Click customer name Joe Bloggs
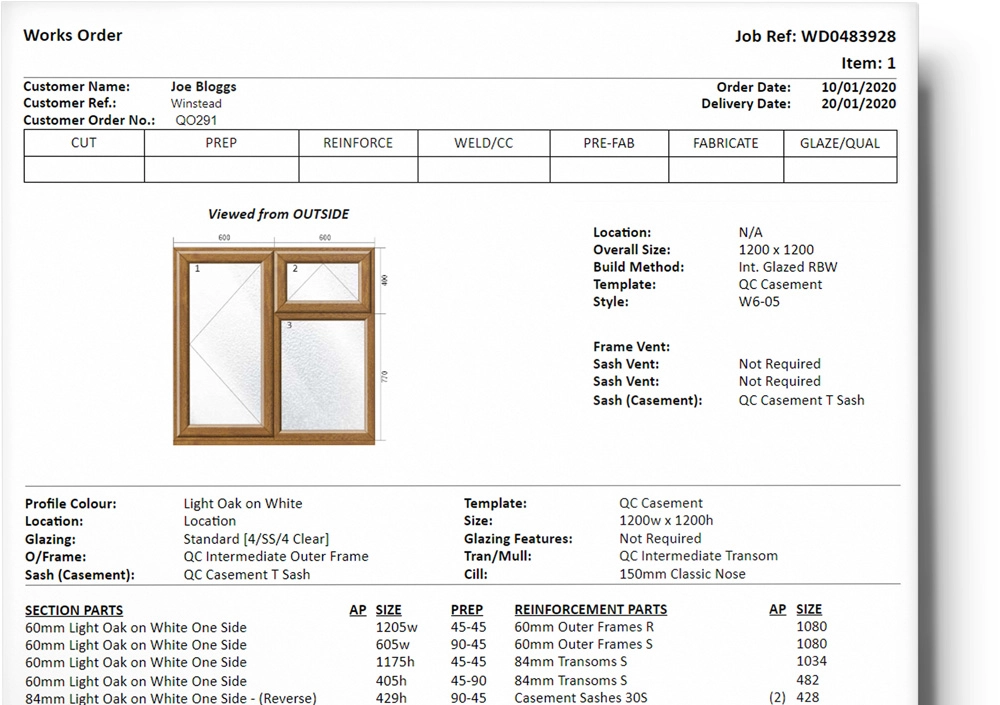The width and height of the screenshot is (1000, 705). pyautogui.click(x=203, y=87)
